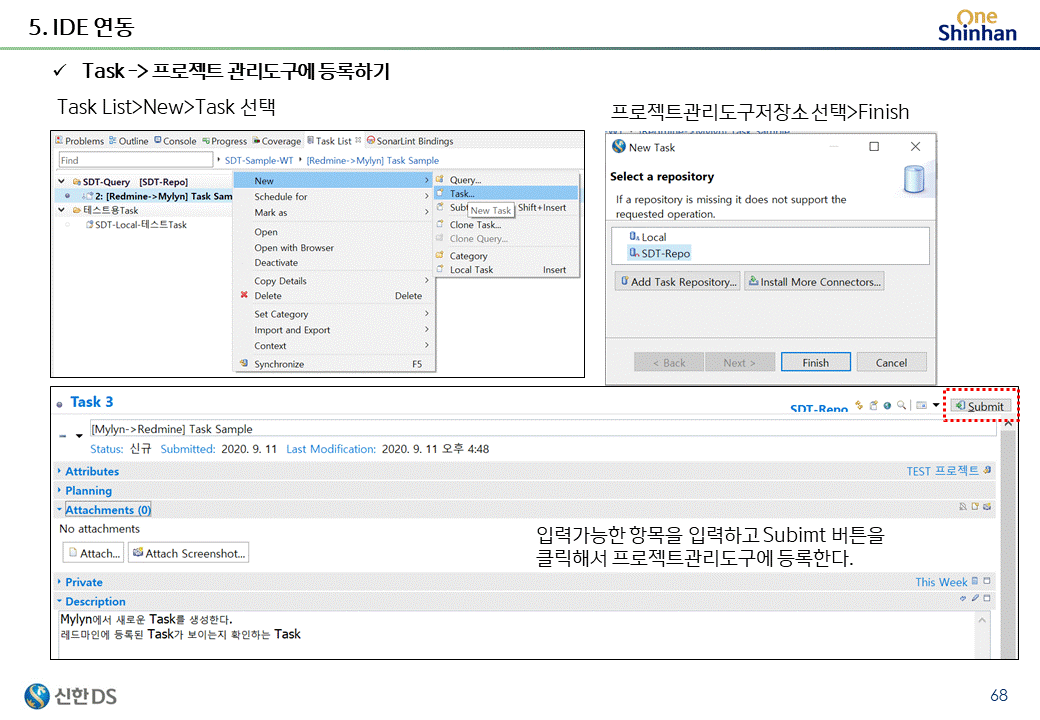Click the synchronize incoming changes icon
The width and height of the screenshot is (1040, 720).
click(859, 405)
